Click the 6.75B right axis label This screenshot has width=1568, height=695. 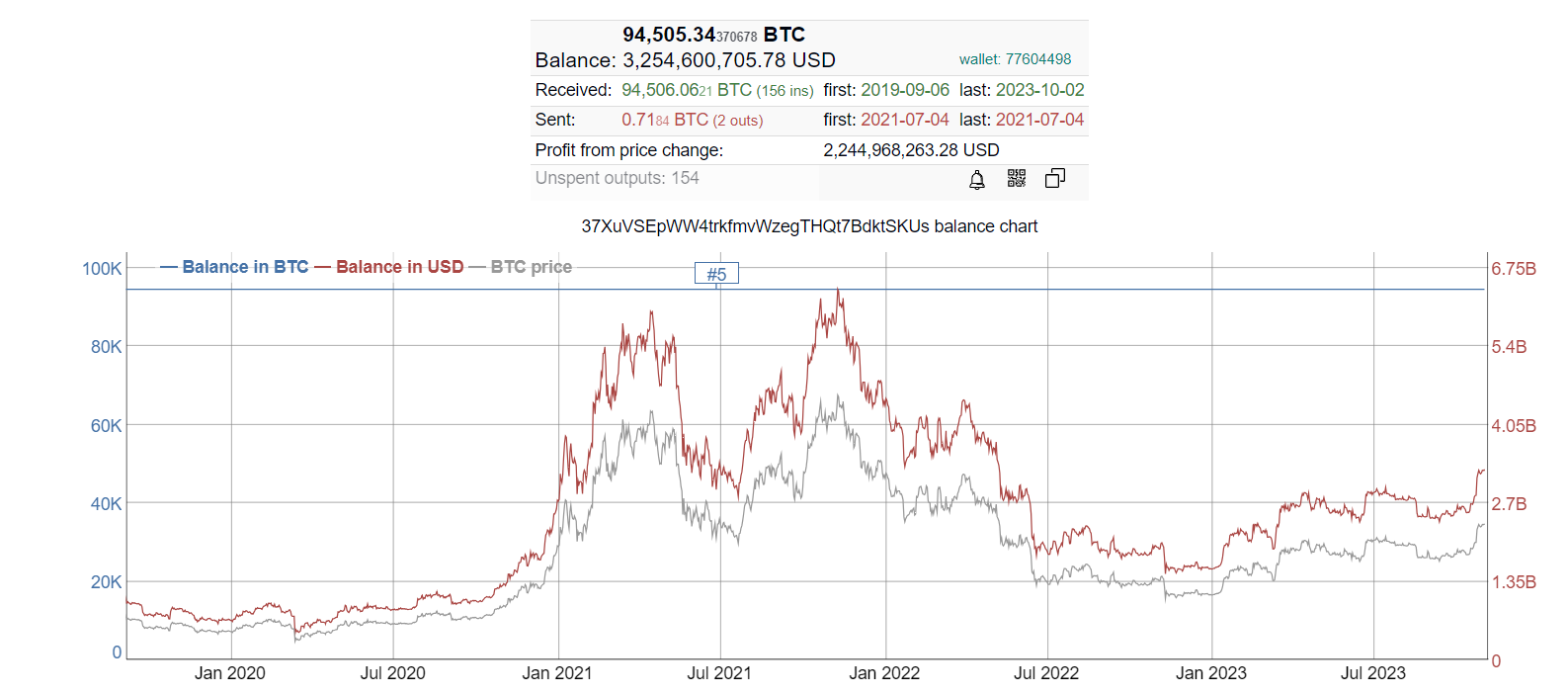coord(1514,269)
